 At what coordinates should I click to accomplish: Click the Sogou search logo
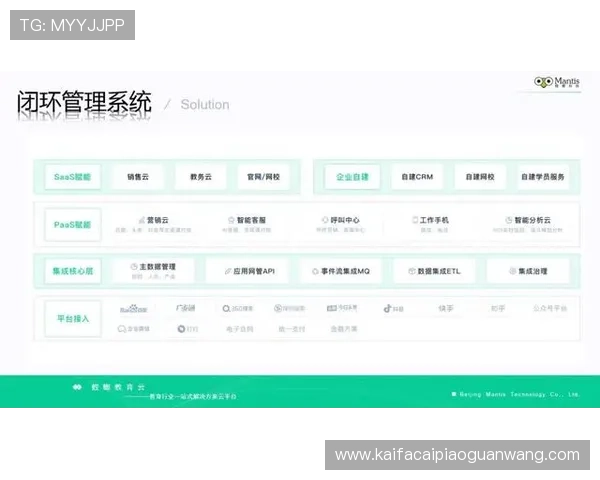[278, 308]
